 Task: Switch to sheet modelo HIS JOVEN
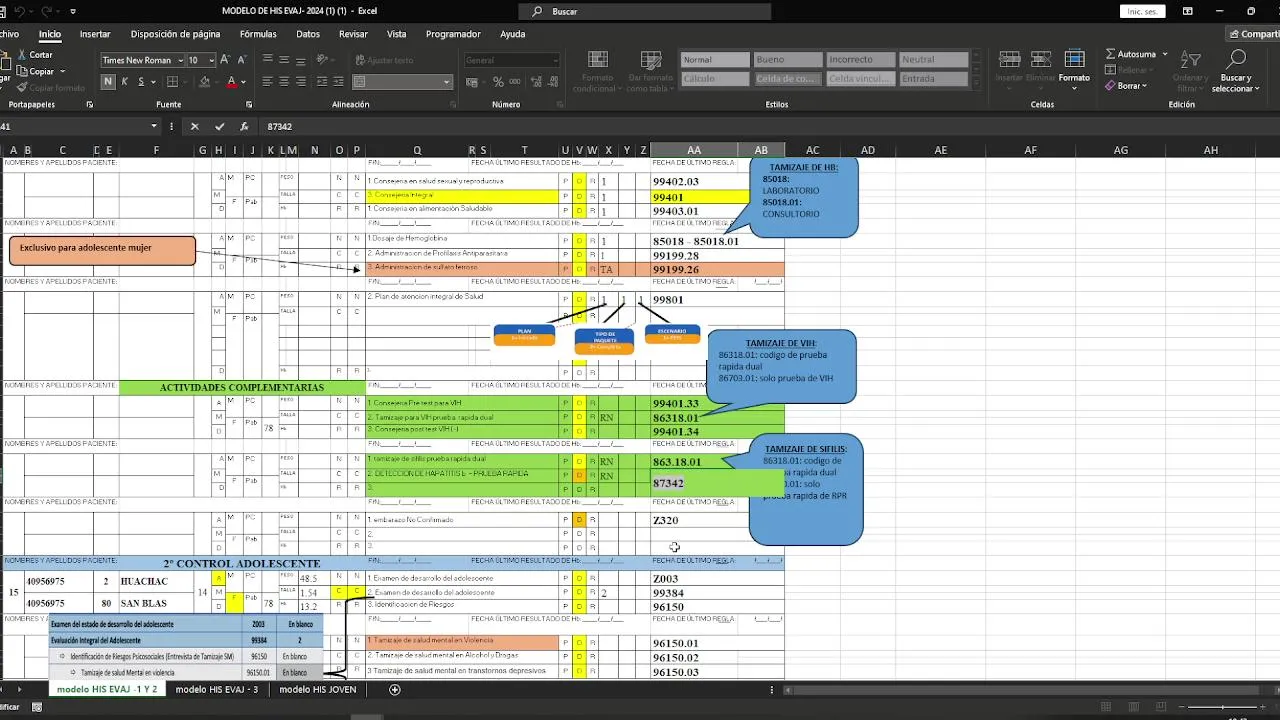point(317,689)
